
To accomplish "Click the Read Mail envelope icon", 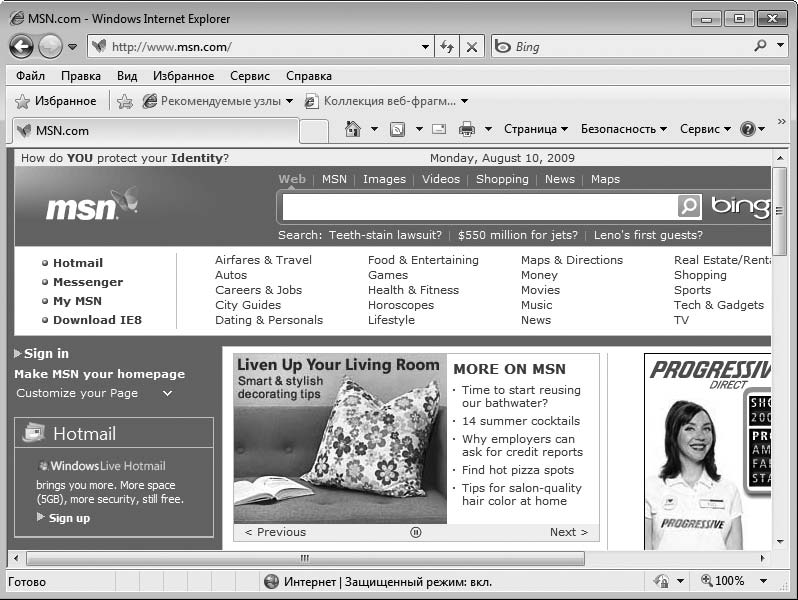I will (439, 129).
